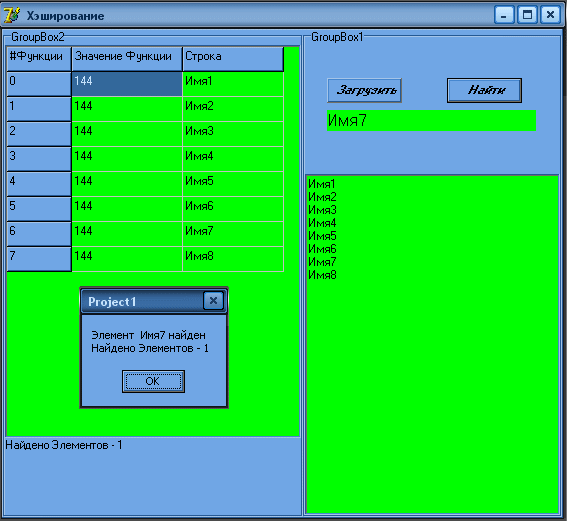Viewport: 568px width, 522px height.
Task: Select the Строка column header
Action: [233, 59]
